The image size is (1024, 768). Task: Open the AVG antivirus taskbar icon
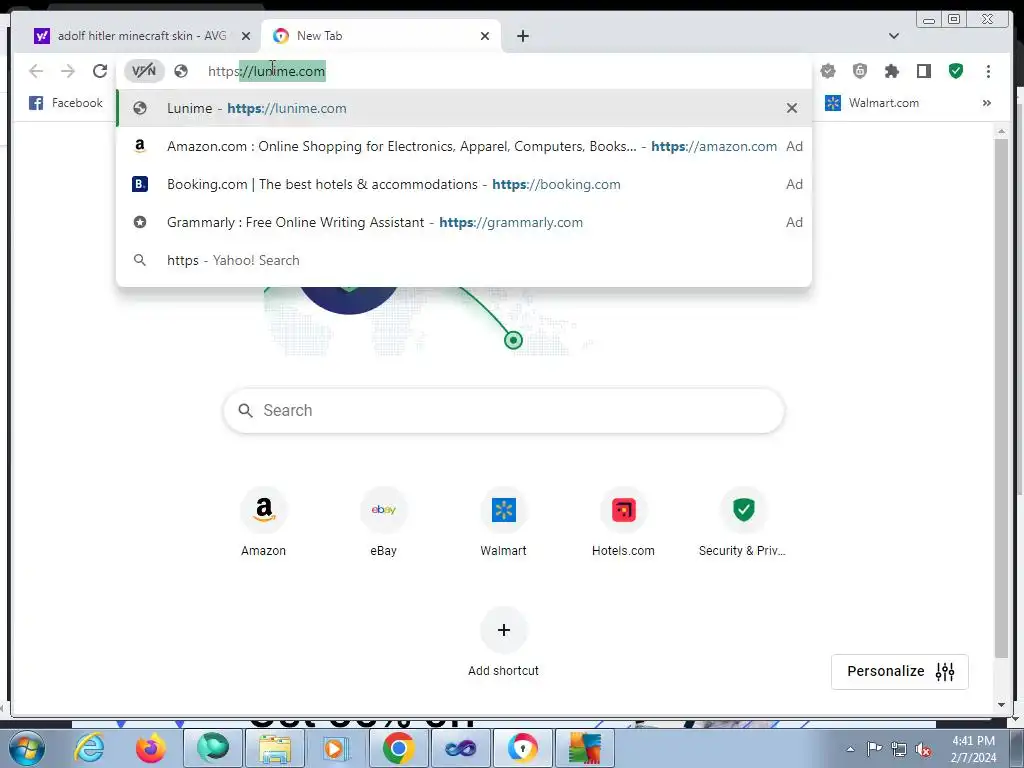coord(584,748)
